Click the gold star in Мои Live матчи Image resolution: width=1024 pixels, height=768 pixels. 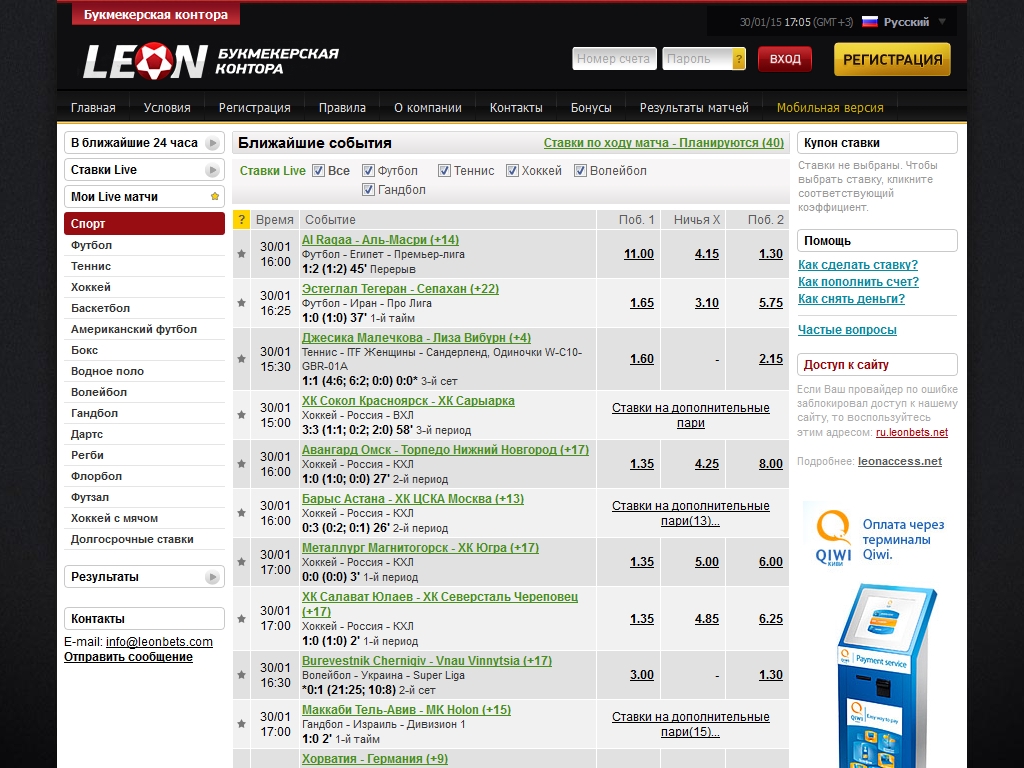pyautogui.click(x=215, y=197)
